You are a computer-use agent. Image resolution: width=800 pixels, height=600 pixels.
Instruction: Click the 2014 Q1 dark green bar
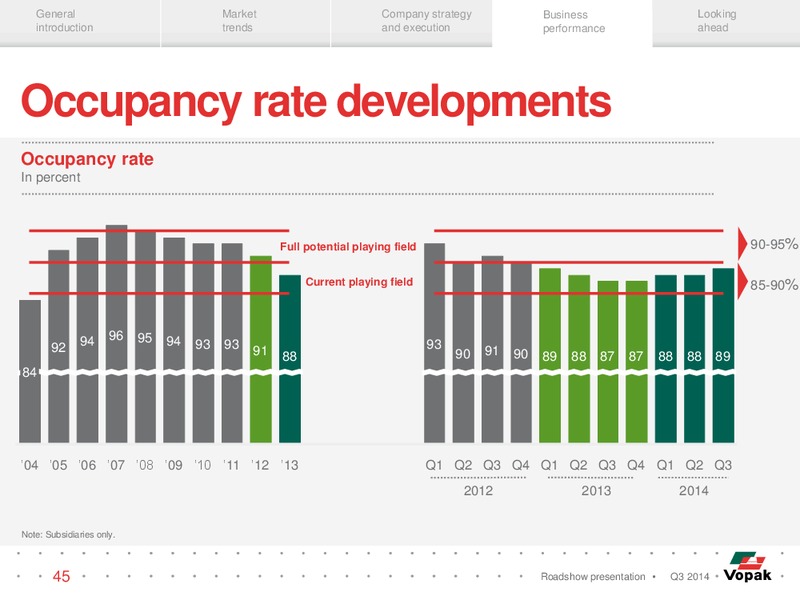666,359
